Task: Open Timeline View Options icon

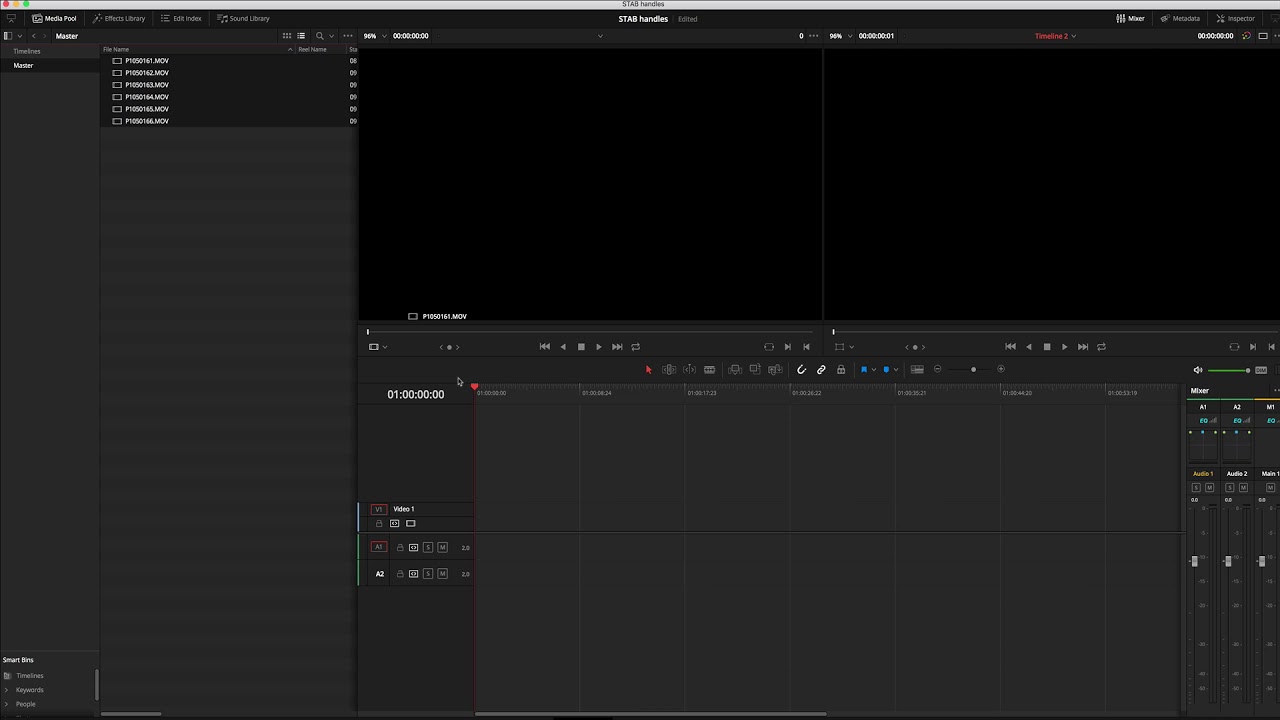Action: (x=917, y=370)
